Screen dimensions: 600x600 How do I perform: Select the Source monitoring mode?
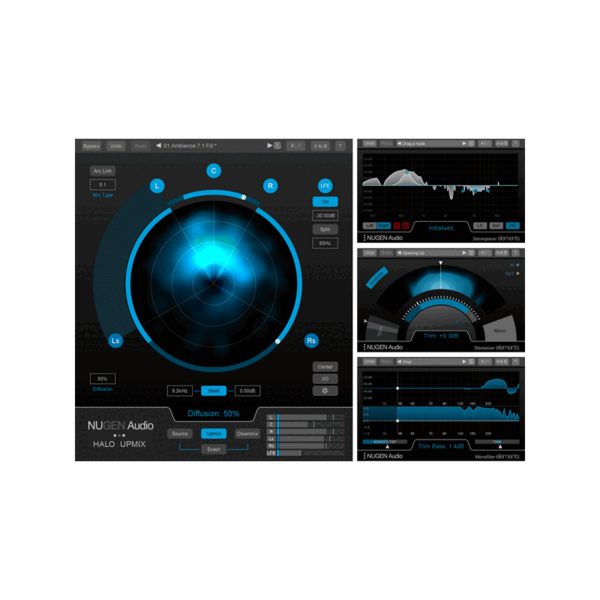click(x=180, y=434)
